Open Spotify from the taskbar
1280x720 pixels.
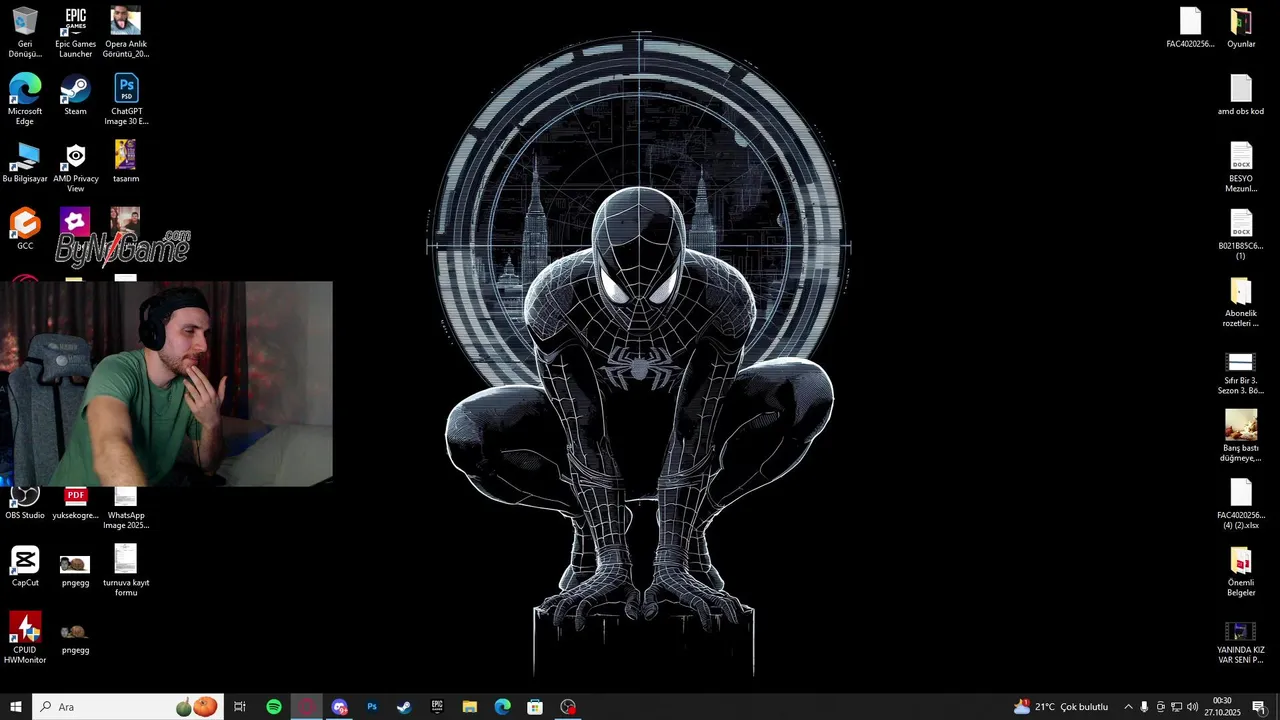(274, 707)
